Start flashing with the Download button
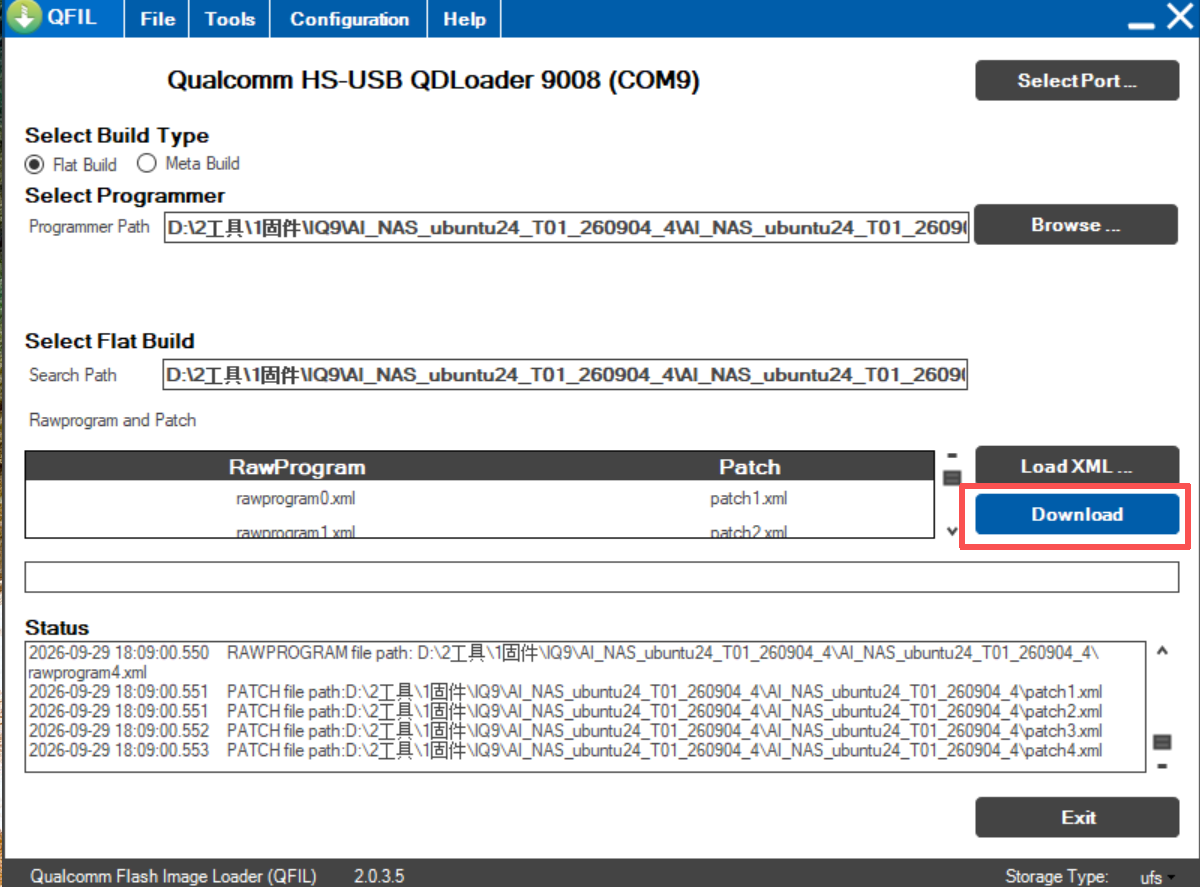Image resolution: width=1200 pixels, height=887 pixels. pyautogui.click(x=1077, y=514)
